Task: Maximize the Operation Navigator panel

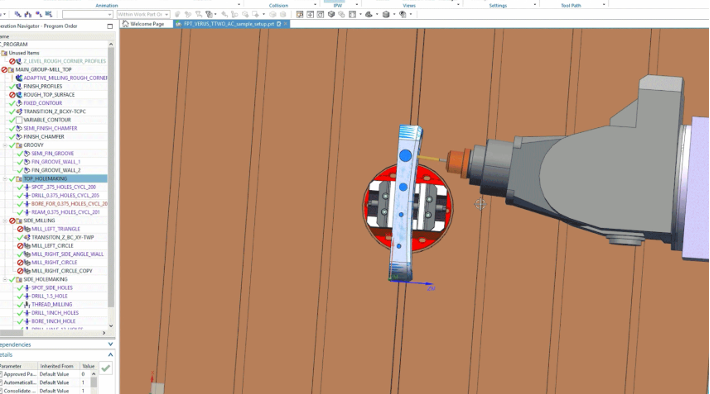Action: pos(110,26)
